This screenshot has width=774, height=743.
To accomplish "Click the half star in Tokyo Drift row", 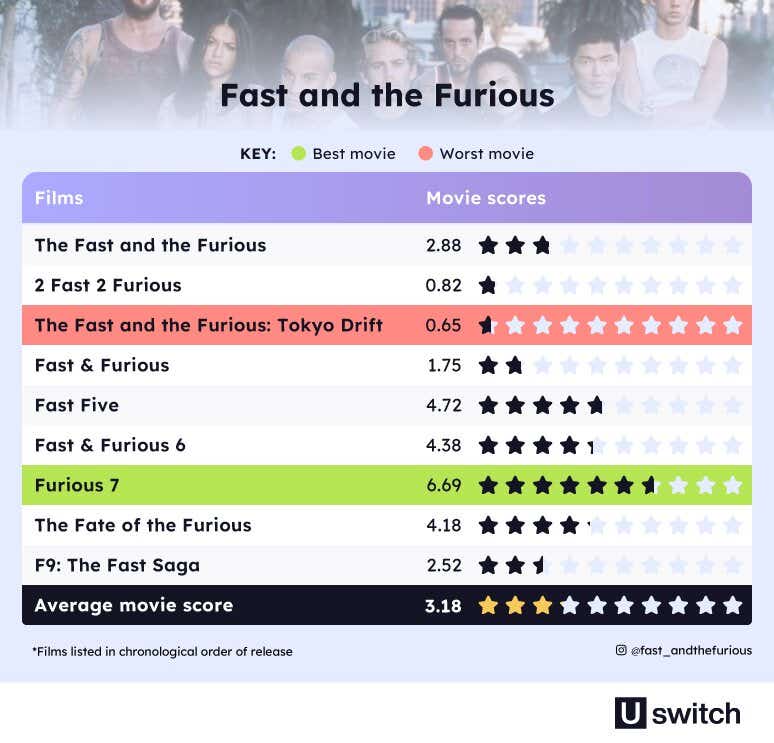I will [486, 325].
